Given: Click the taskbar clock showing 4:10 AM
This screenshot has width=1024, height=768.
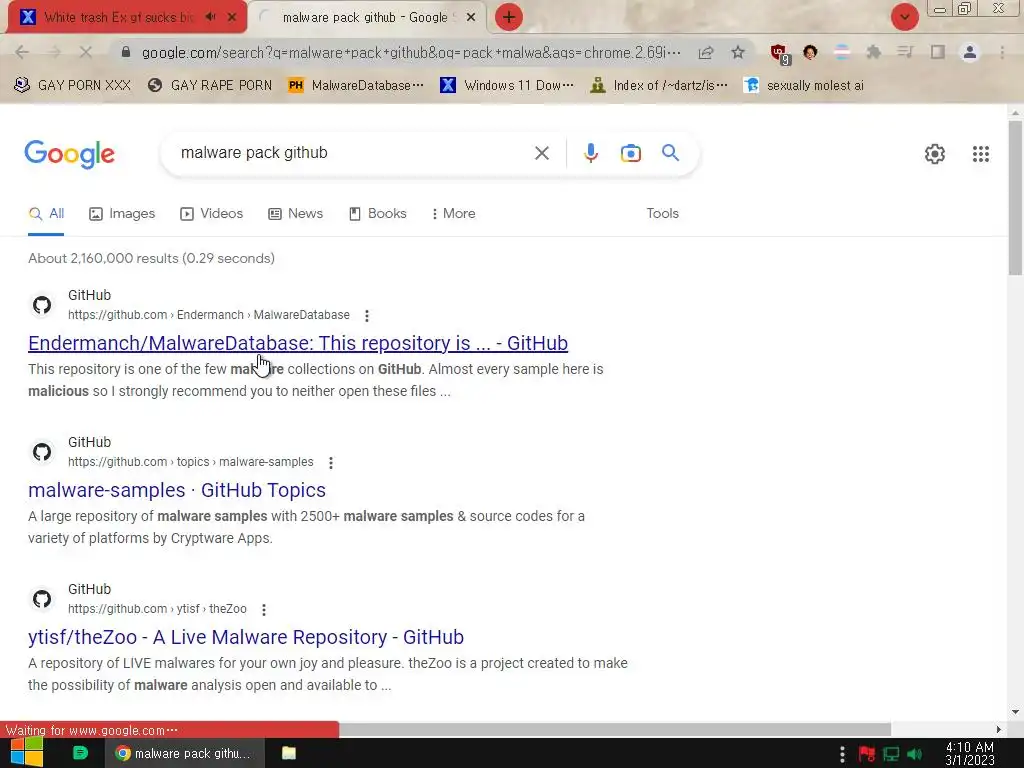Looking at the screenshot, I should (x=970, y=753).
